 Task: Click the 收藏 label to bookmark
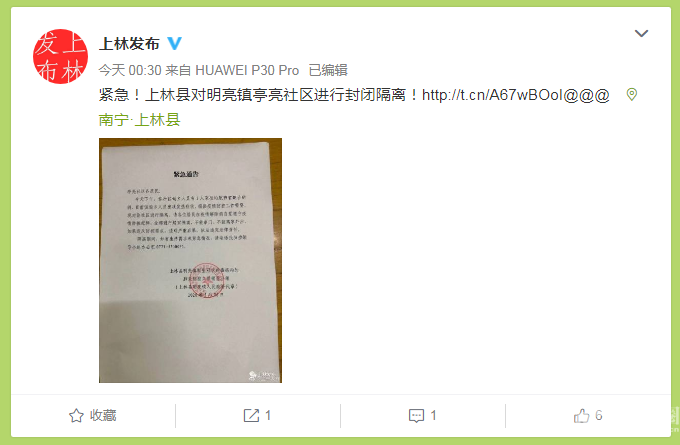click(103, 416)
